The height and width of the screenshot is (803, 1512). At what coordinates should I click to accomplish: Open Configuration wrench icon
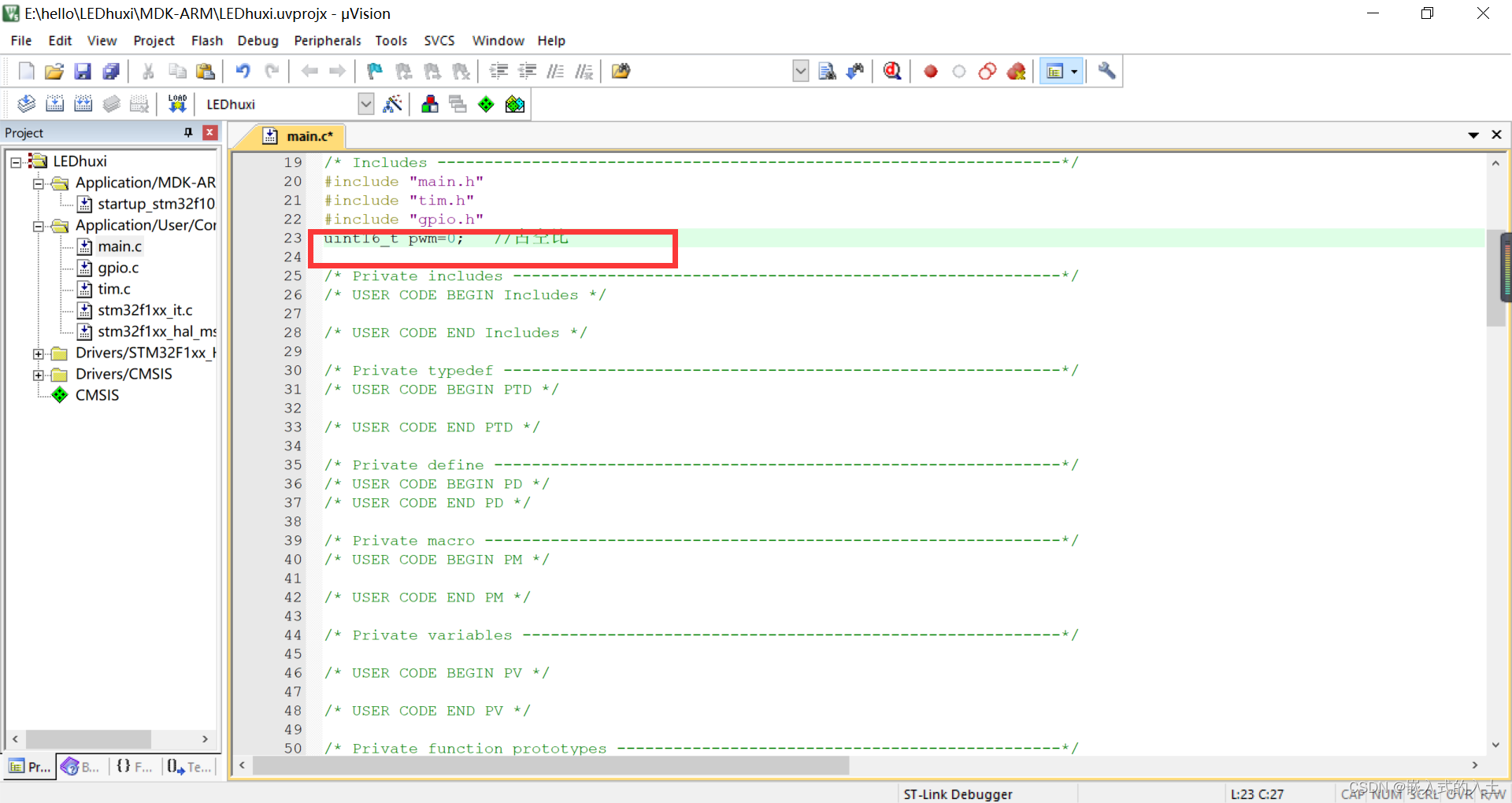click(1106, 72)
